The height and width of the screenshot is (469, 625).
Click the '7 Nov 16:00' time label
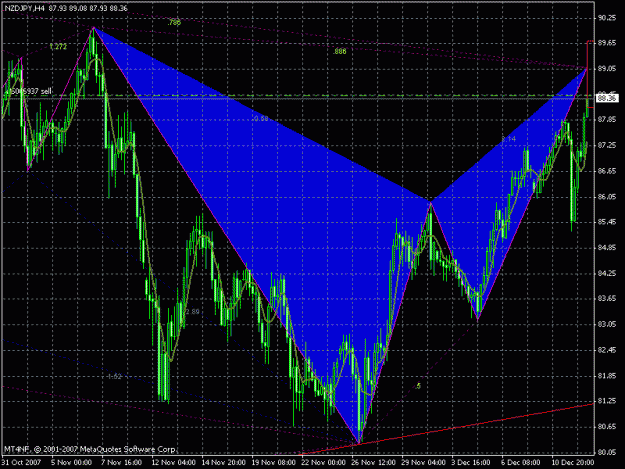[x=122, y=462]
